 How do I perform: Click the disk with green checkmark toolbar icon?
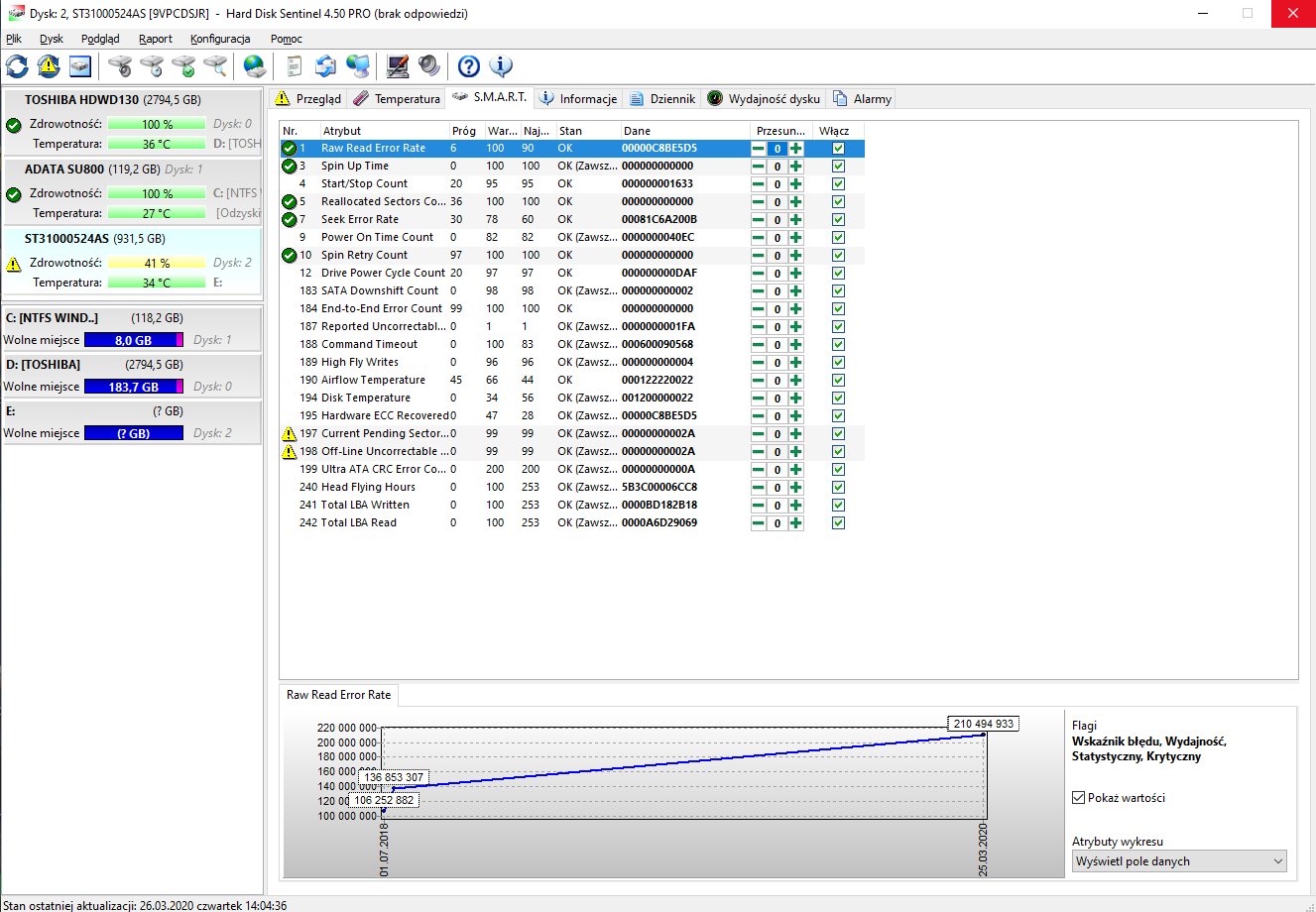[x=183, y=66]
